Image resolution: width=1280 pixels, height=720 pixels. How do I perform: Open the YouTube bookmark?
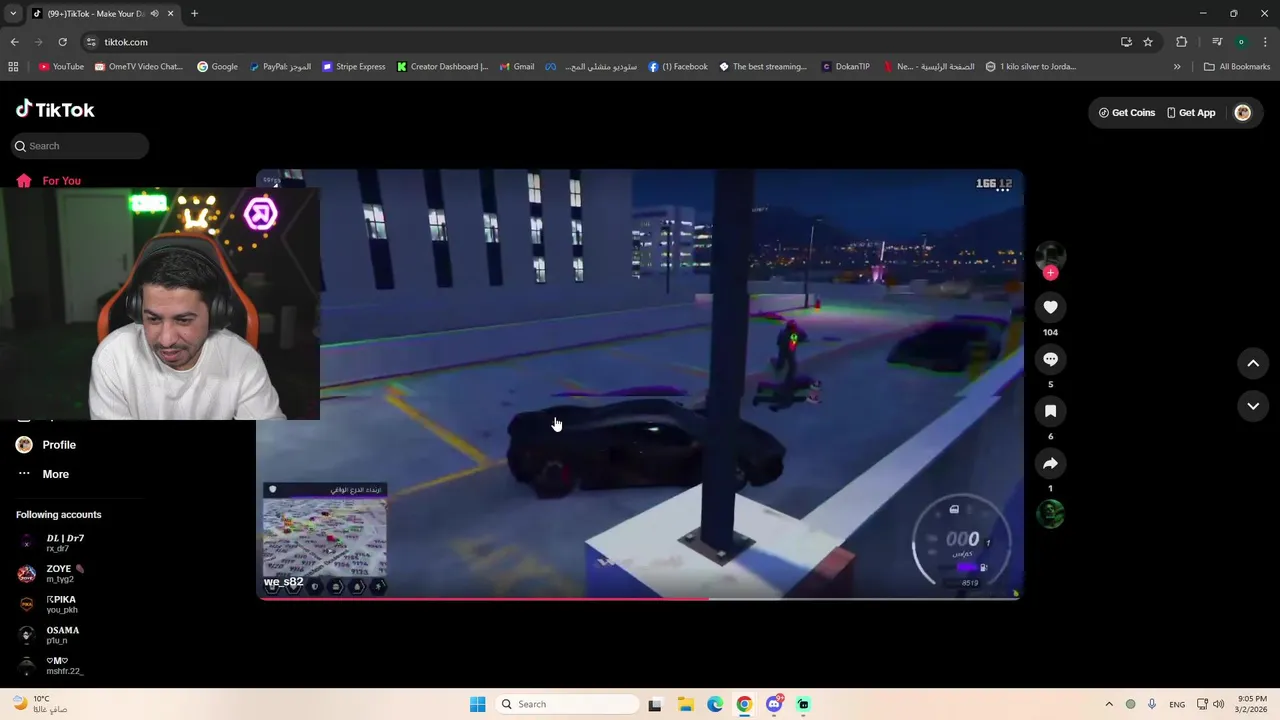(x=61, y=67)
